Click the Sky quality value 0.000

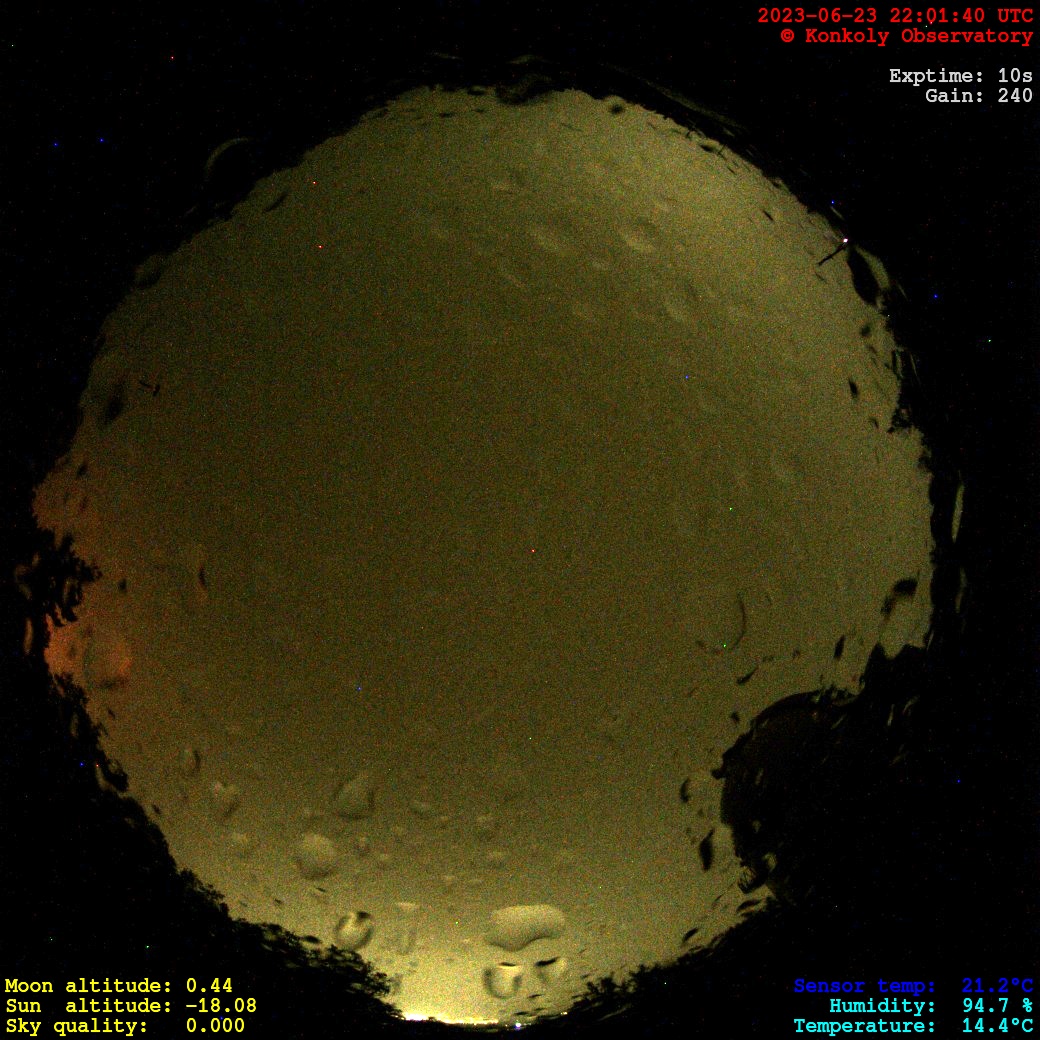pos(215,1026)
